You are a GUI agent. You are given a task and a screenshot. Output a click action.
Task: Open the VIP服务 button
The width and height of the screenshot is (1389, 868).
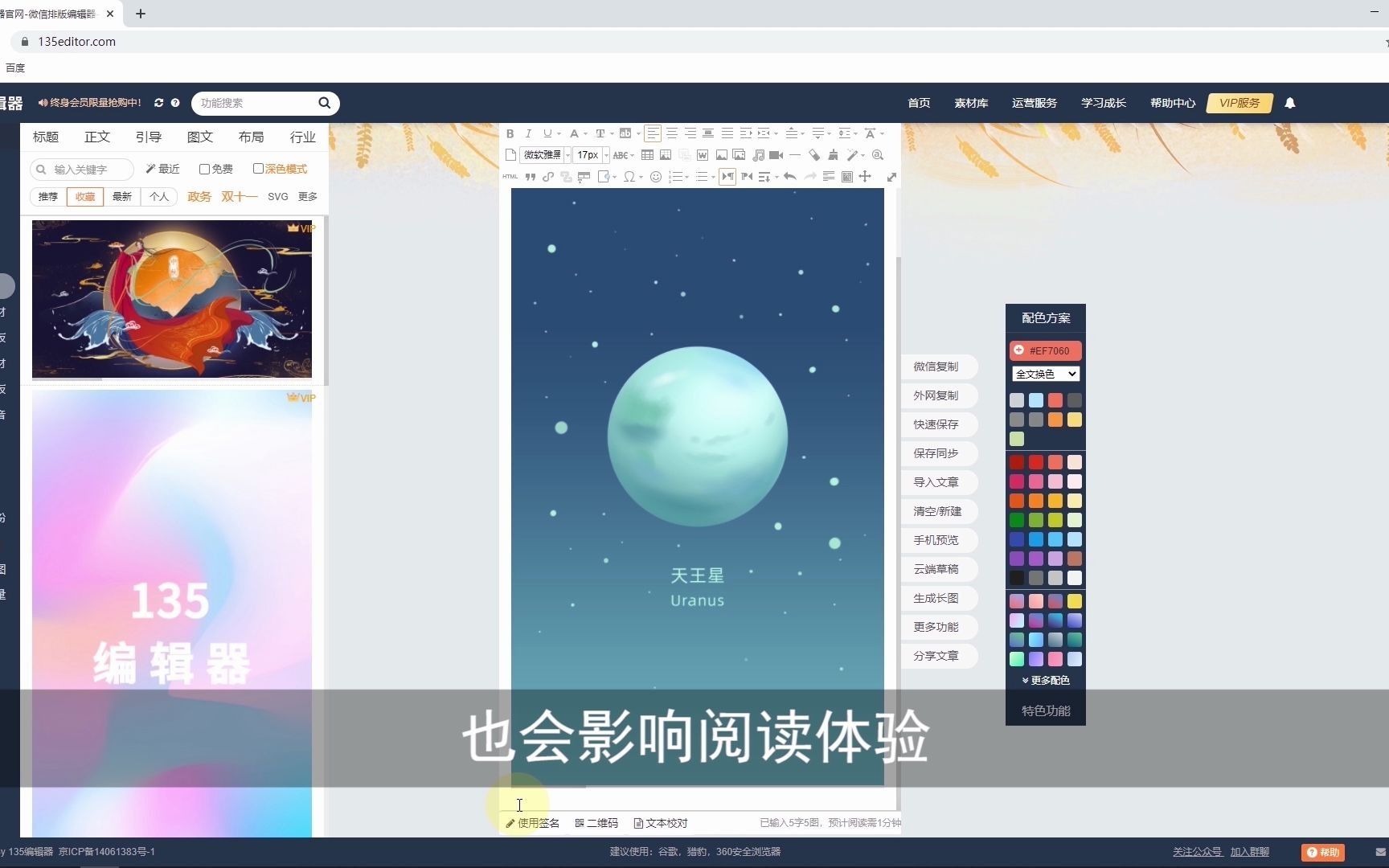pos(1239,103)
